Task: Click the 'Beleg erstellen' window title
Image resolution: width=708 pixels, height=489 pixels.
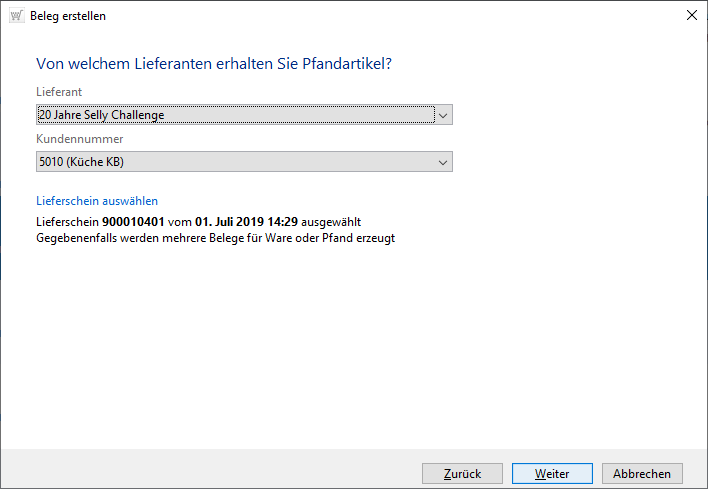Action: (x=70, y=16)
